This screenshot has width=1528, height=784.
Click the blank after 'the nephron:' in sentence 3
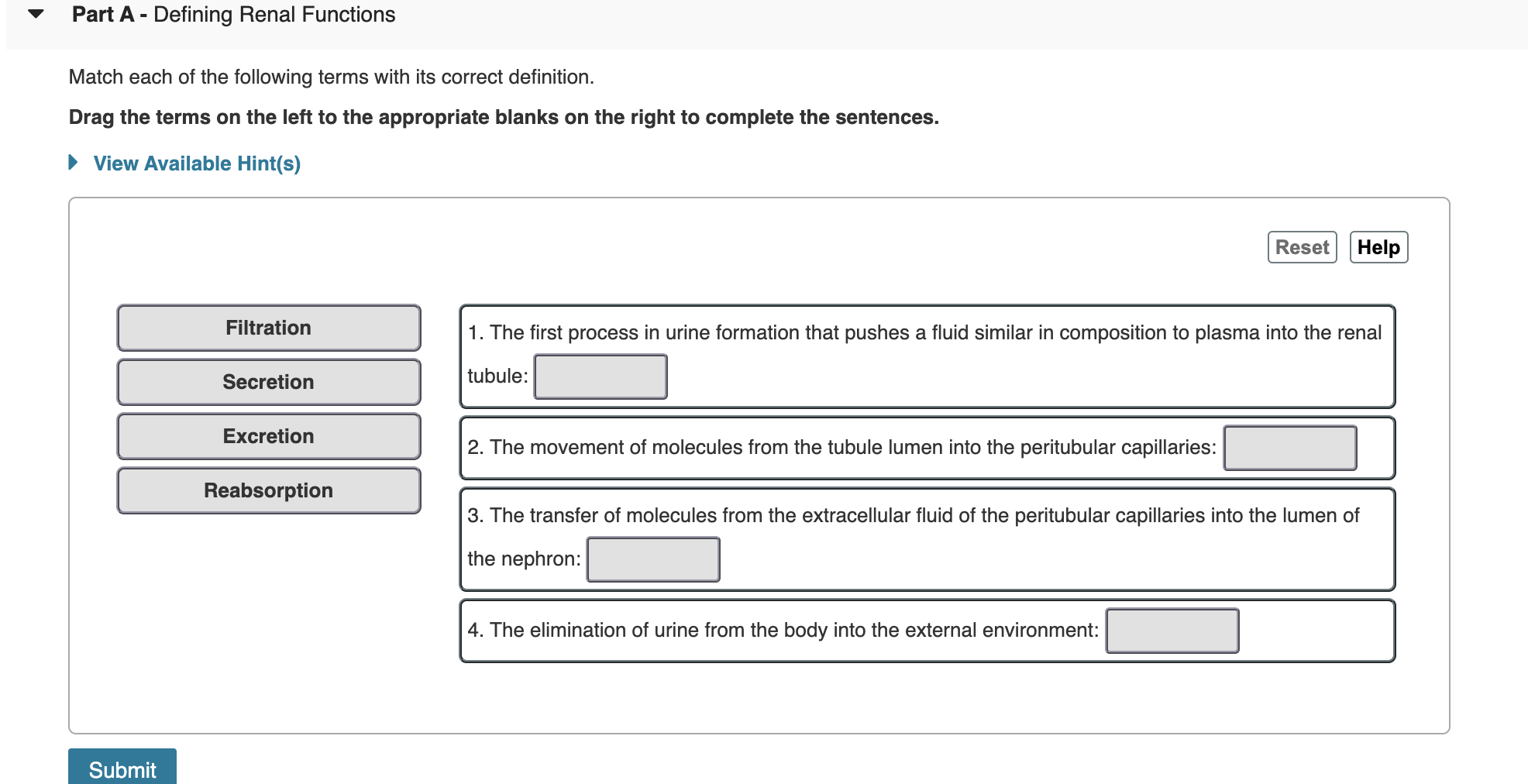pos(652,559)
